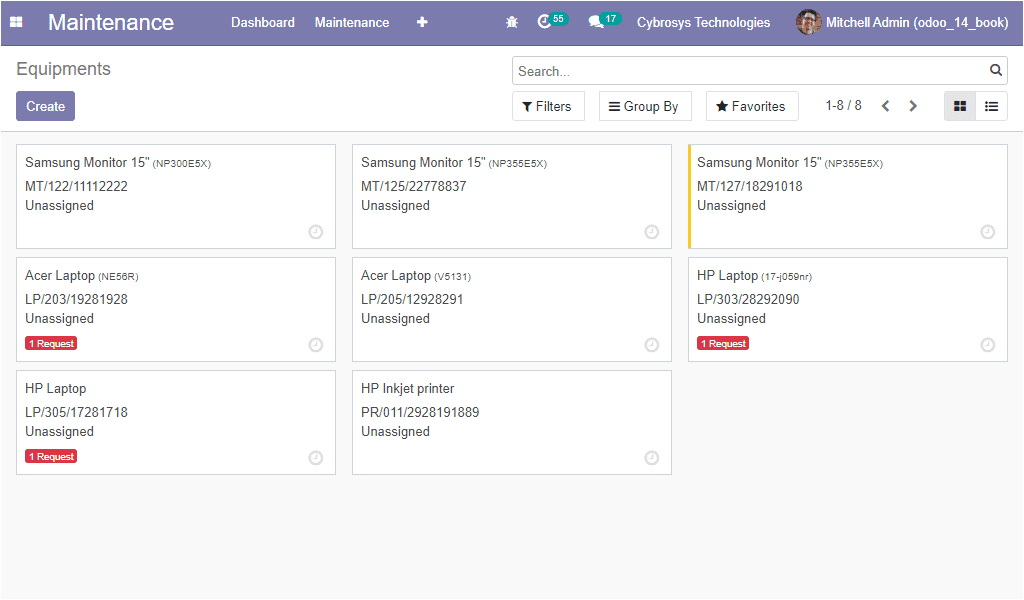Click serial number PR/011/2928191889

(x=420, y=412)
